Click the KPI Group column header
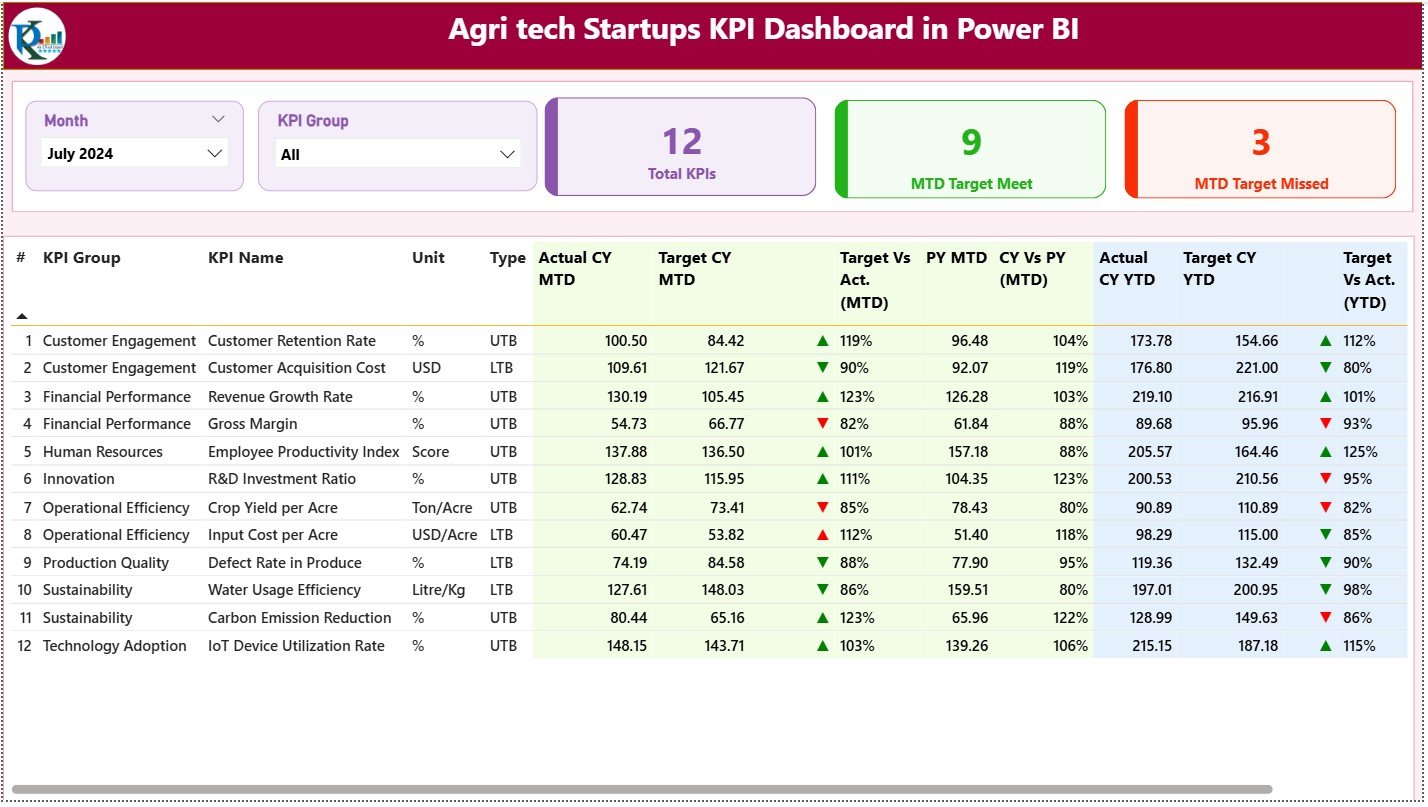The width and height of the screenshot is (1428, 807). click(81, 258)
